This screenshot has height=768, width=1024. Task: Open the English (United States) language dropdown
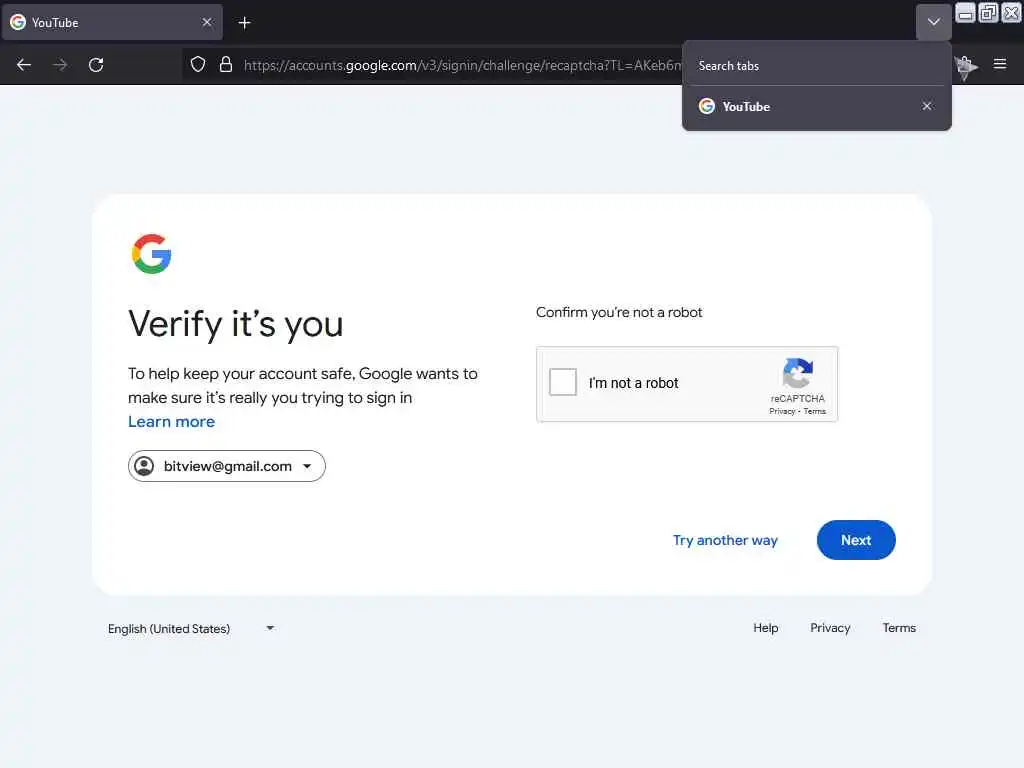point(191,628)
